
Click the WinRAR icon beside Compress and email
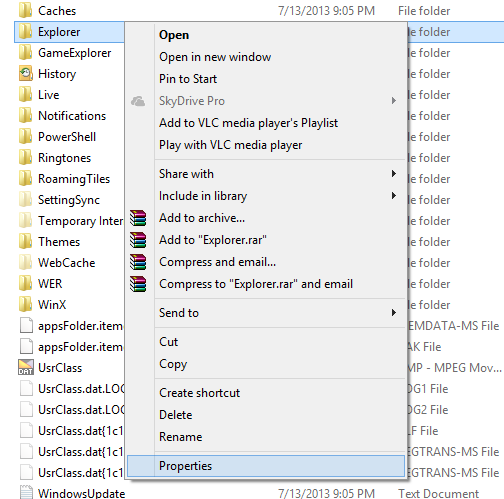[x=138, y=262]
